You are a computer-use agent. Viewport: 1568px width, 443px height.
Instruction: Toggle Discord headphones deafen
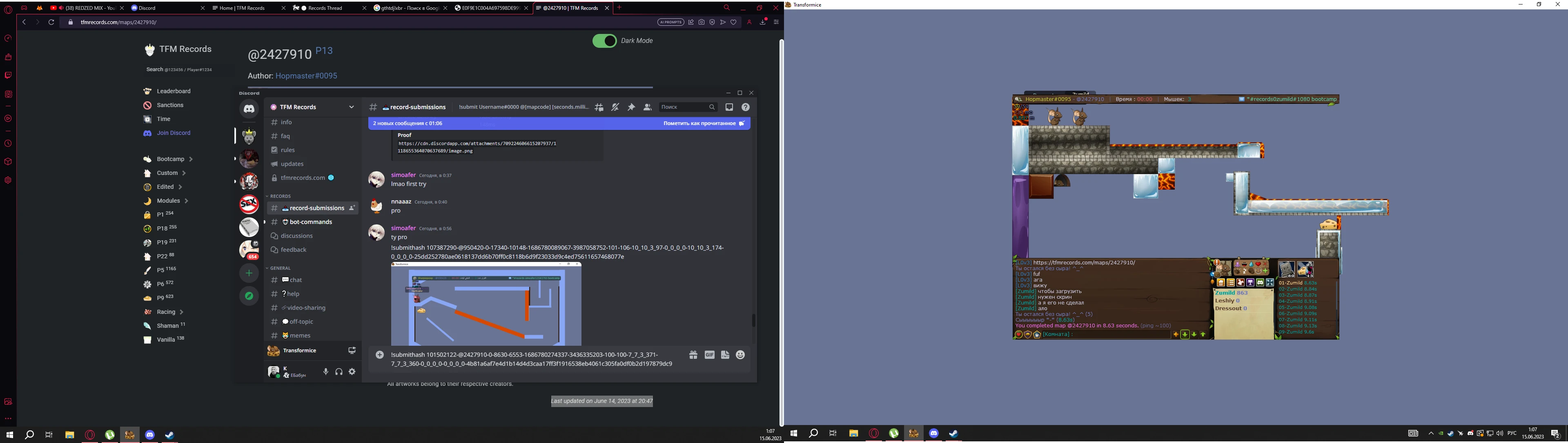click(x=339, y=372)
